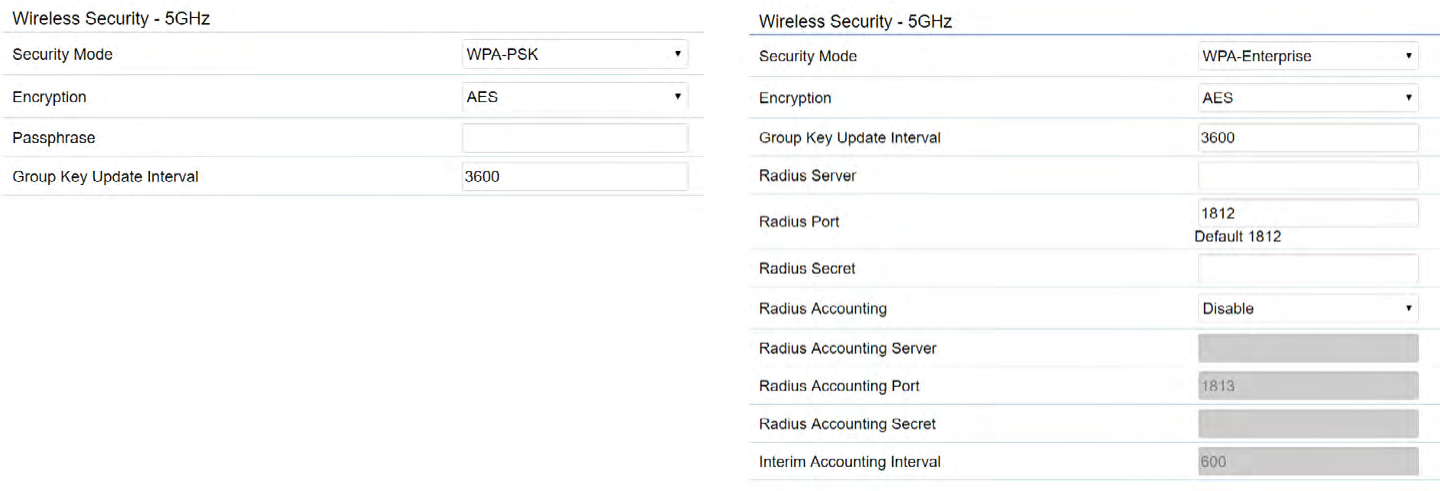Focus the Radius Port field showing 1812
The height and width of the screenshot is (491, 1440).
pos(1308,213)
